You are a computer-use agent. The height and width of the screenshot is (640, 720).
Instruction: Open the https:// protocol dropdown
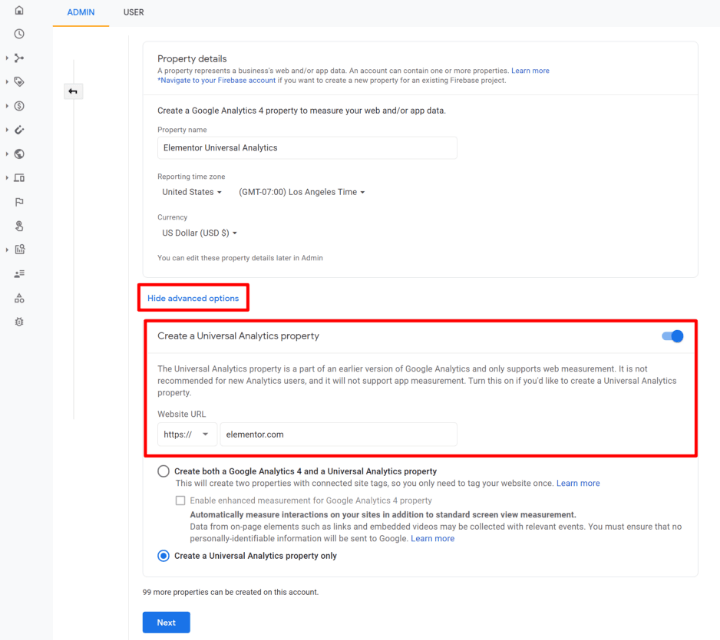(187, 434)
